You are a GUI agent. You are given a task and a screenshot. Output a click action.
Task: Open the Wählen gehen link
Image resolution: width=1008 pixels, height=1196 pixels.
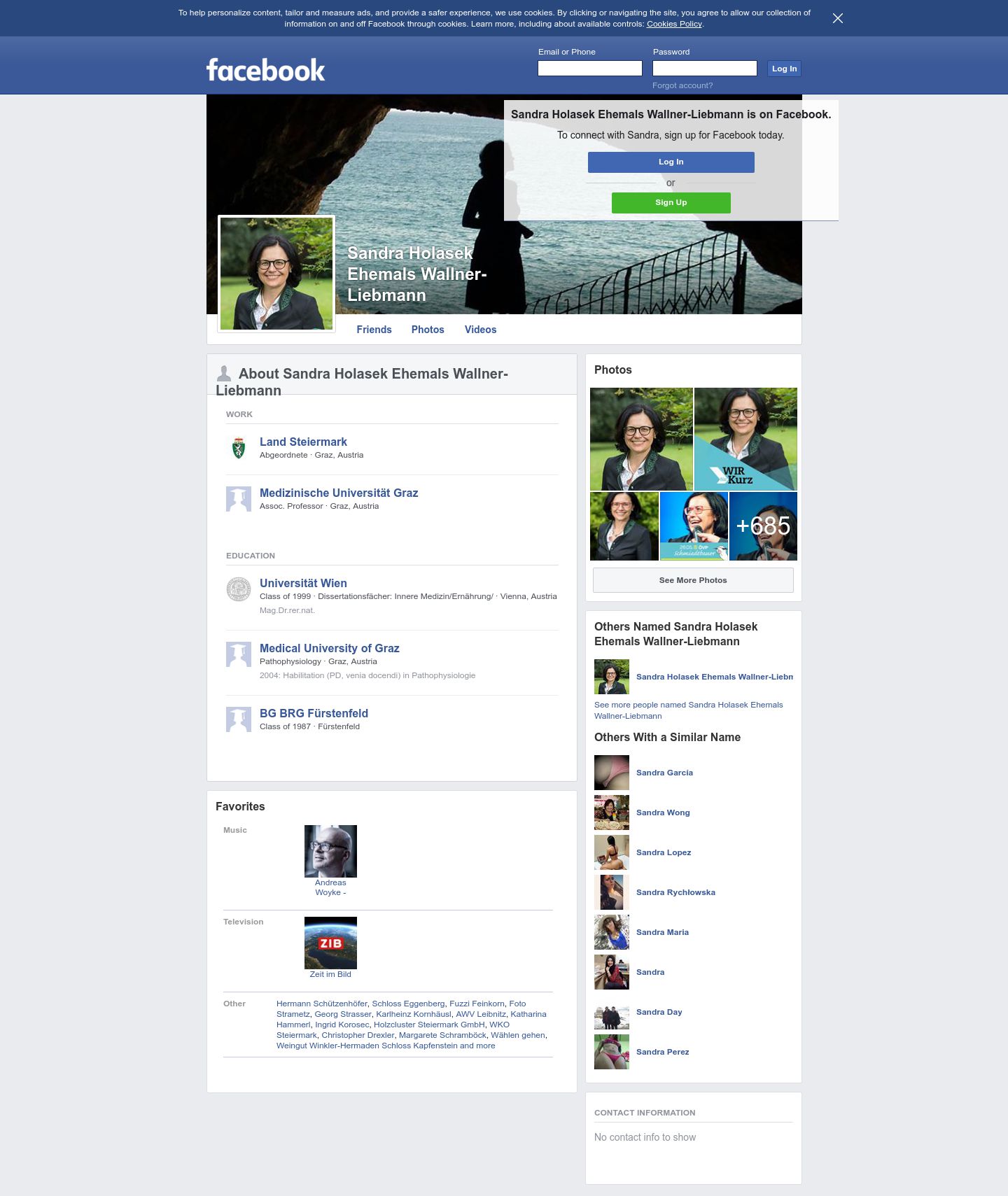pos(518,1035)
